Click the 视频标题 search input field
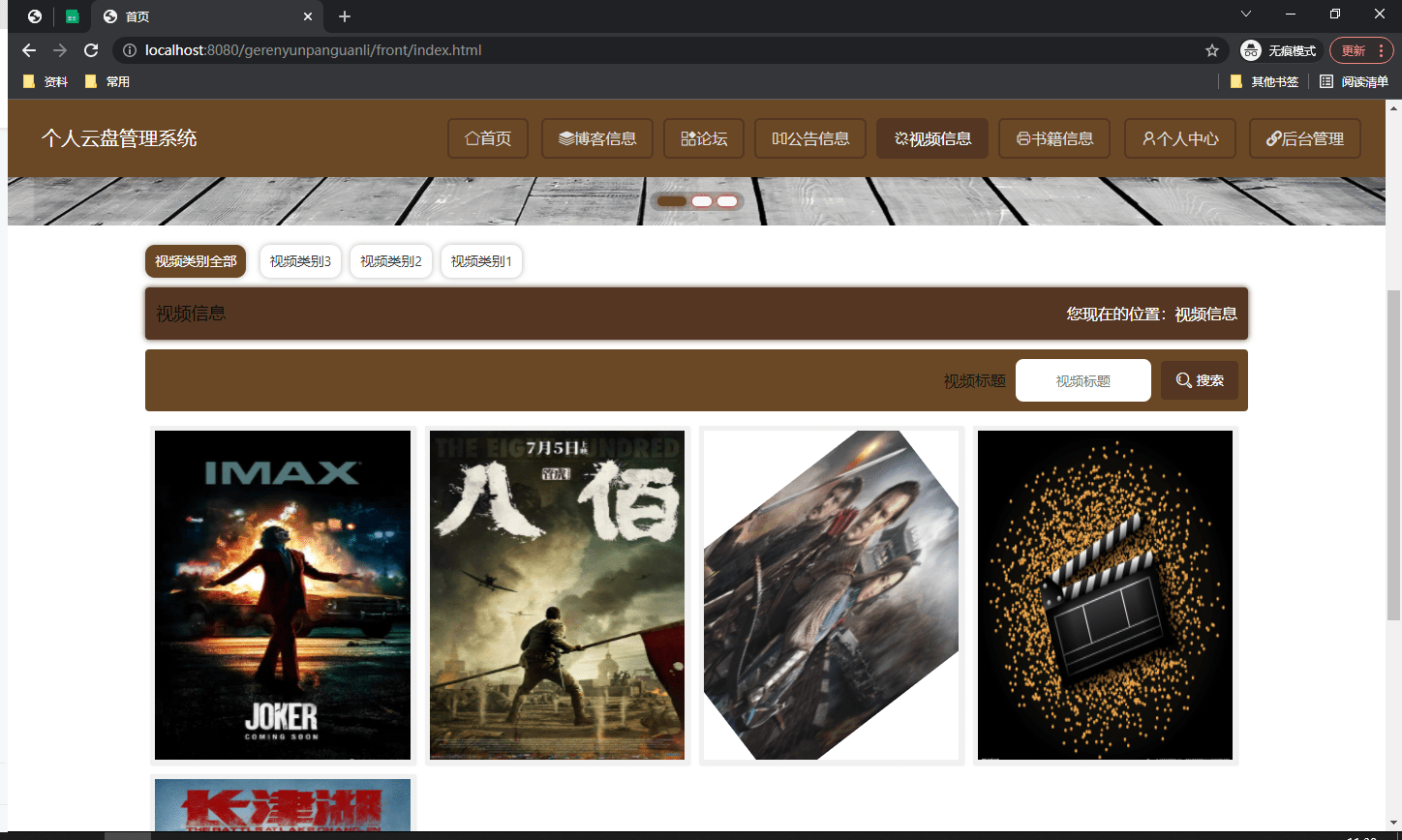 click(1082, 379)
